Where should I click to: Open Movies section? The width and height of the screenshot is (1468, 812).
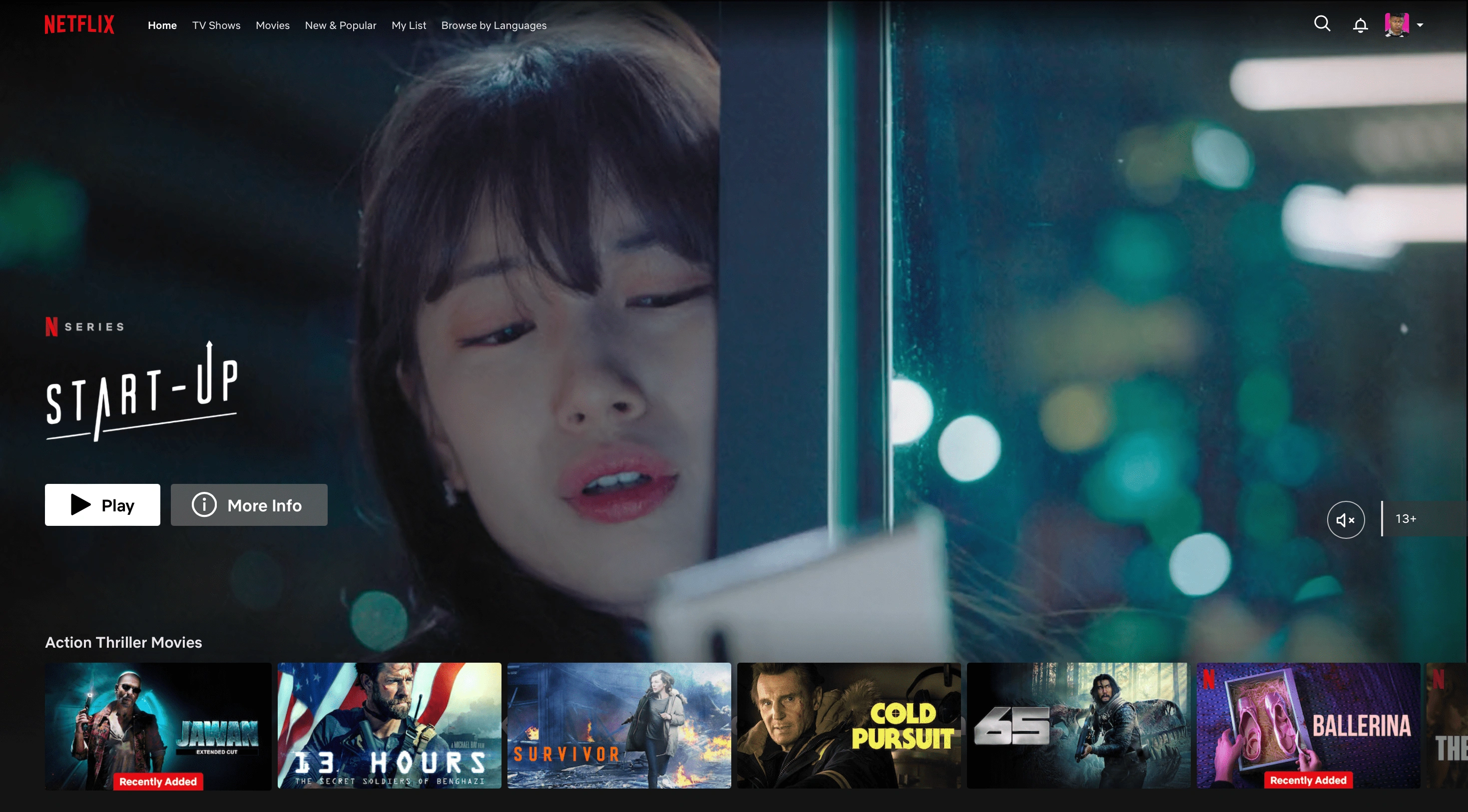pos(272,25)
